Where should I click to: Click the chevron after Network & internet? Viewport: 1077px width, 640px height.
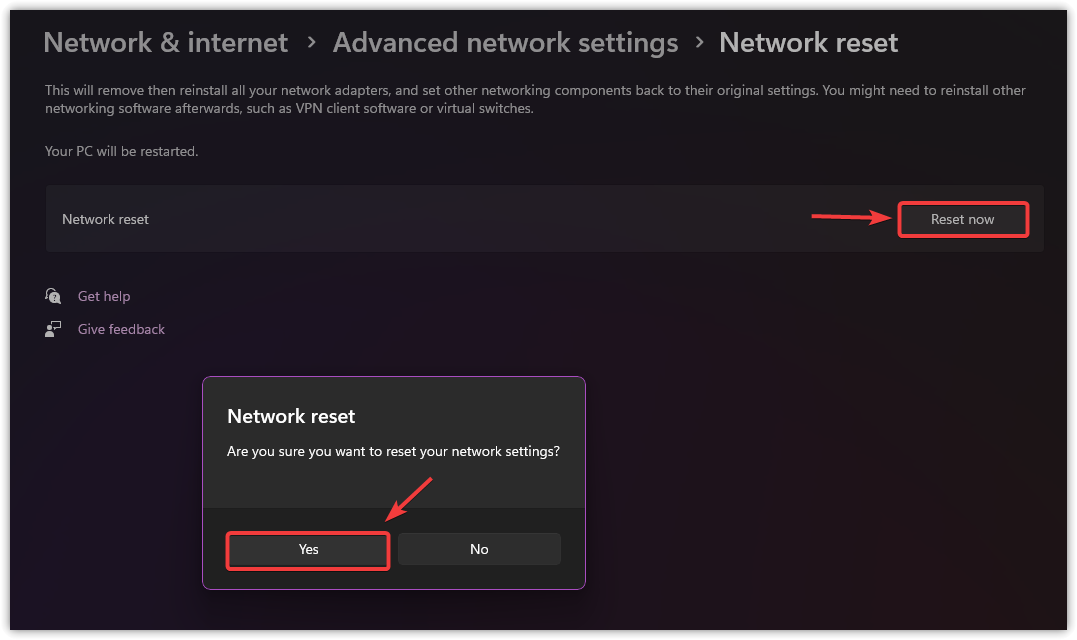pyautogui.click(x=311, y=43)
